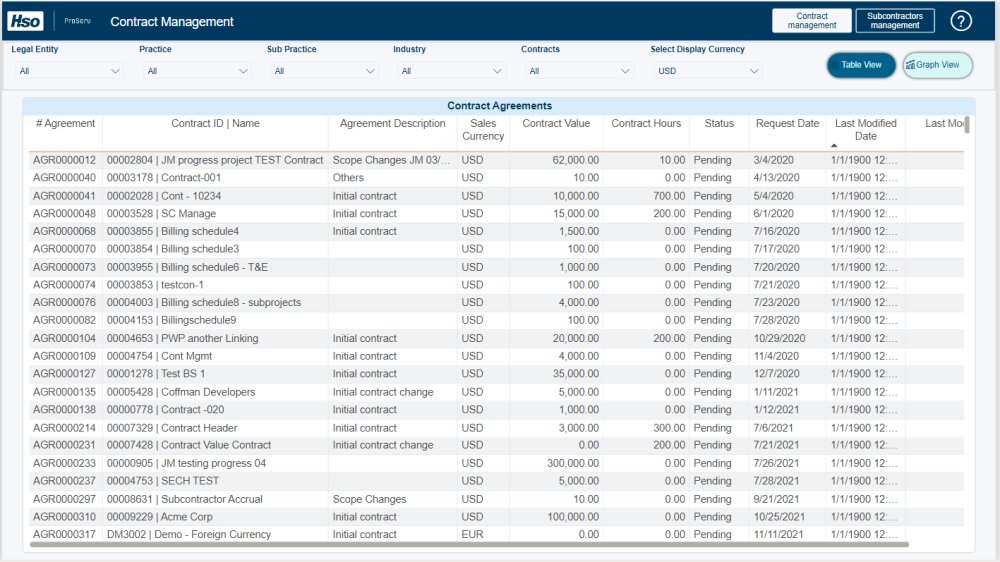
Task: Sort by Request Date column header
Action: click(x=787, y=124)
